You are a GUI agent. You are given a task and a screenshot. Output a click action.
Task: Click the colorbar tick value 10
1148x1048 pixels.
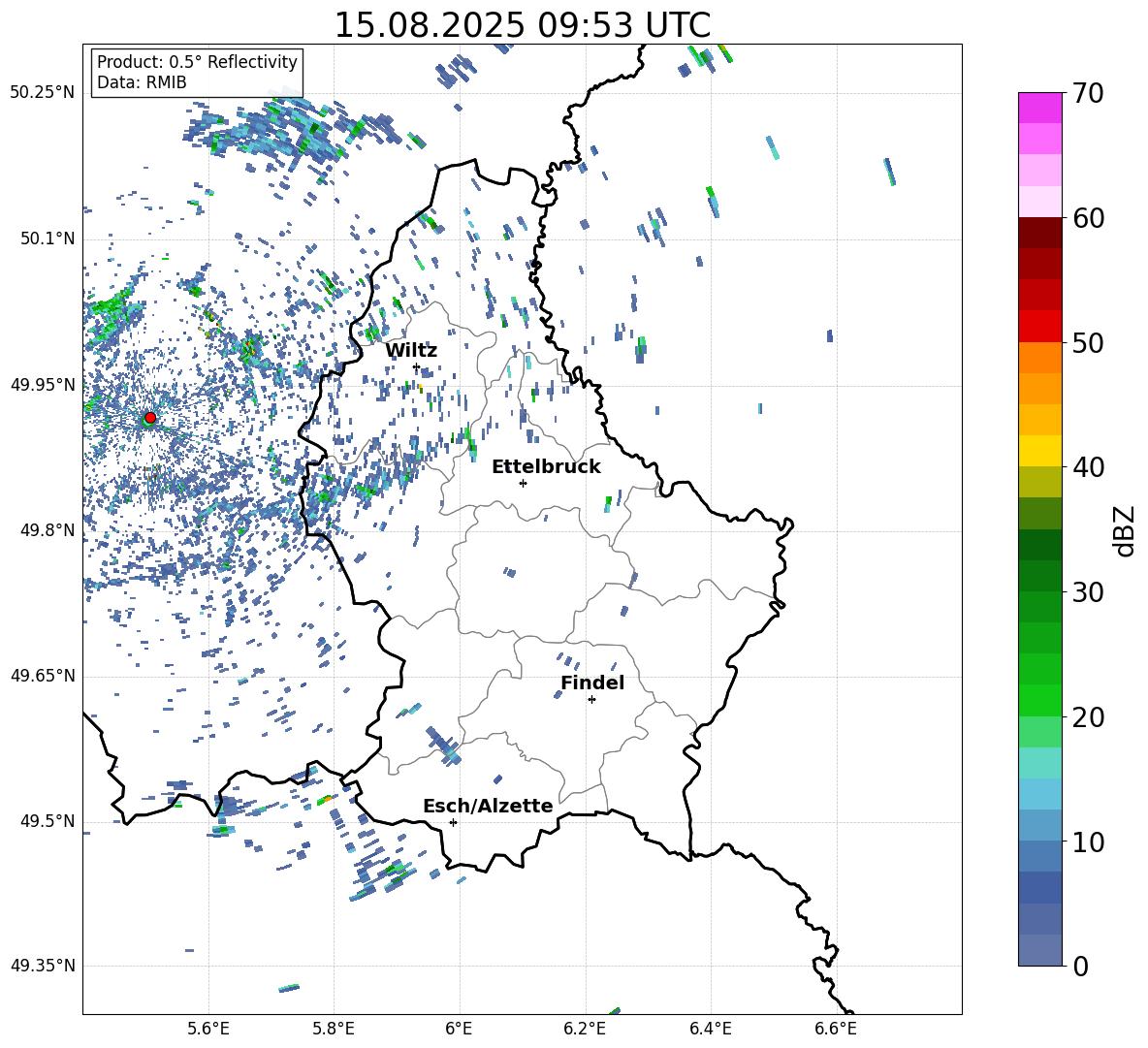[1089, 842]
